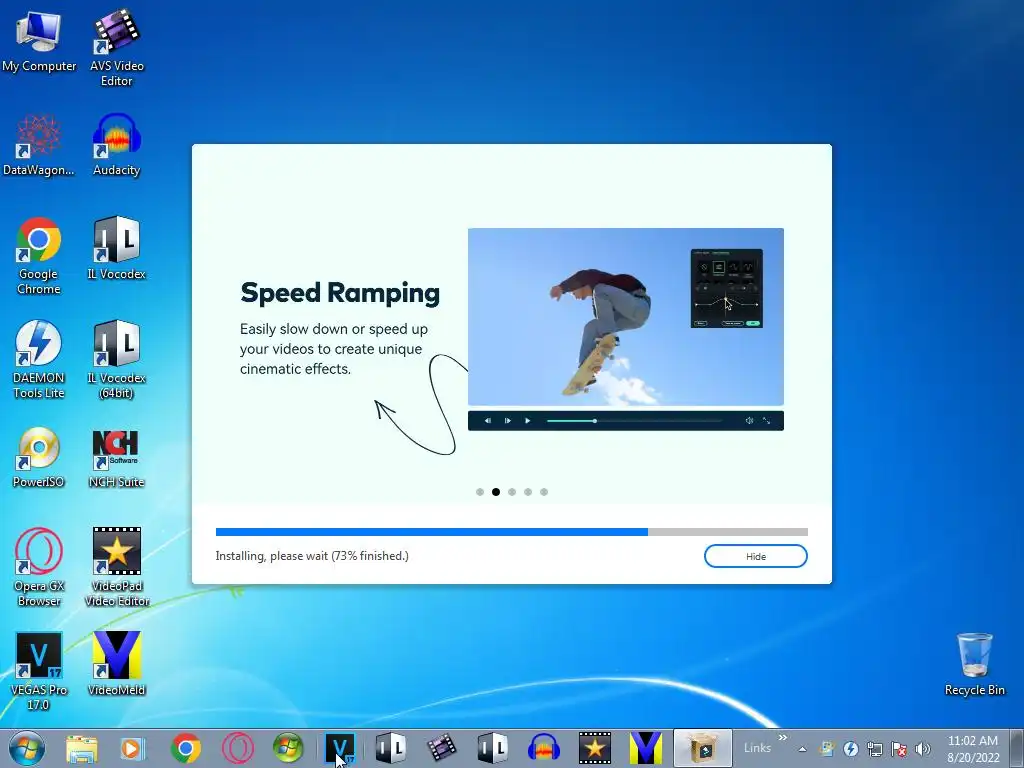This screenshot has width=1024, height=768.
Task: Launch VEGAS Pro from the taskbar
Action: (x=340, y=748)
